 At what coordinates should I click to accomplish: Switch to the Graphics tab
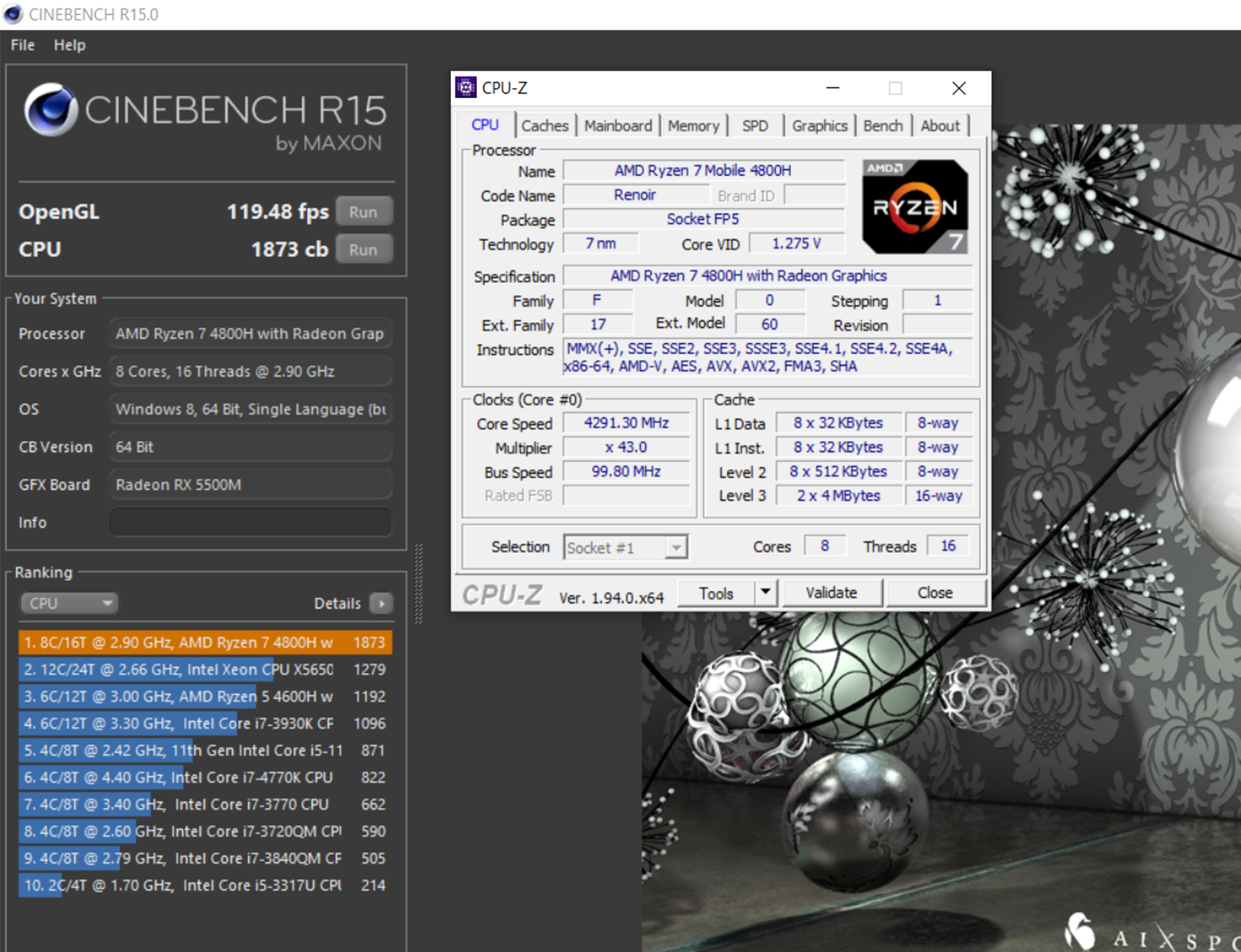pos(820,125)
